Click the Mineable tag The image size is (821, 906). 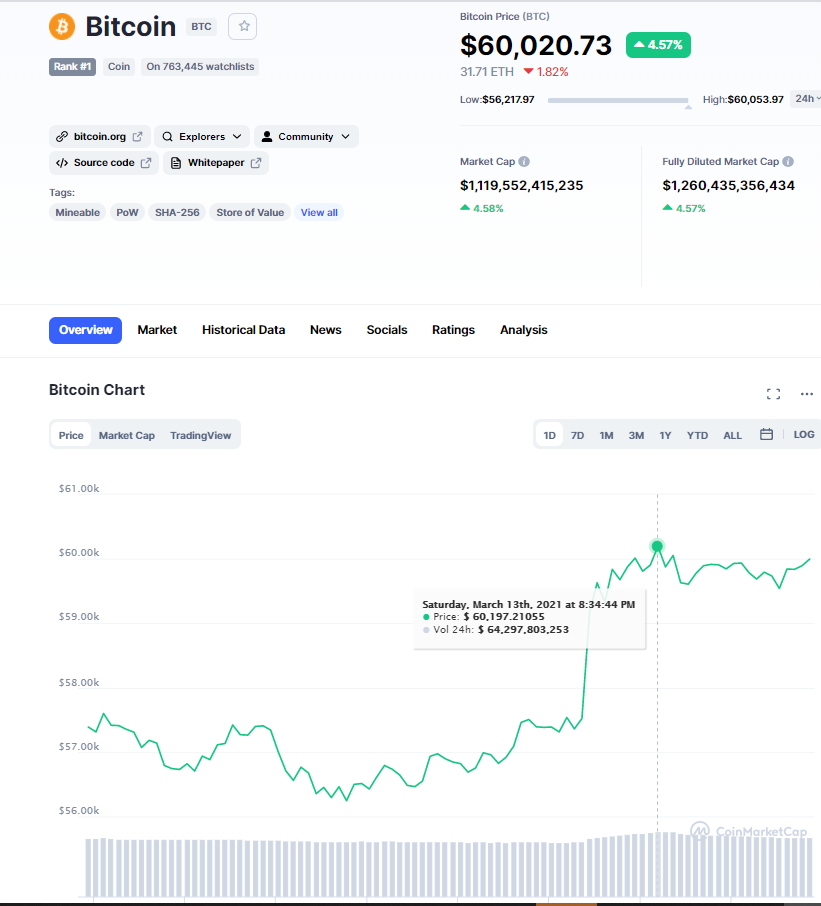[x=77, y=213]
